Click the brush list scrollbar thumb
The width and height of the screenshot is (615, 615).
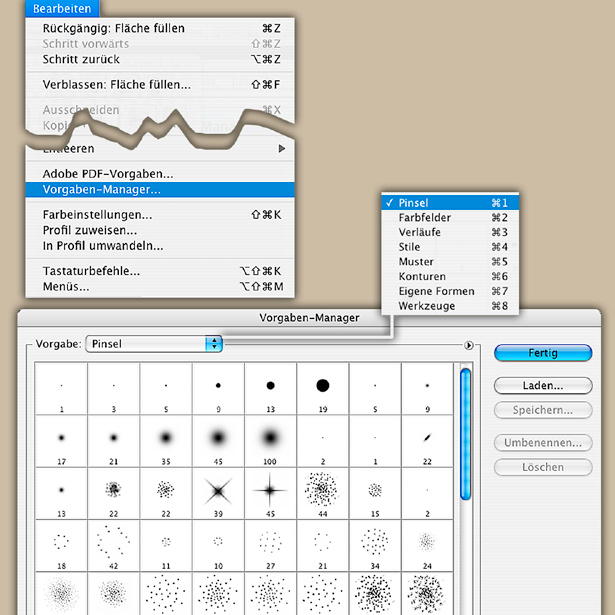pyautogui.click(x=465, y=434)
